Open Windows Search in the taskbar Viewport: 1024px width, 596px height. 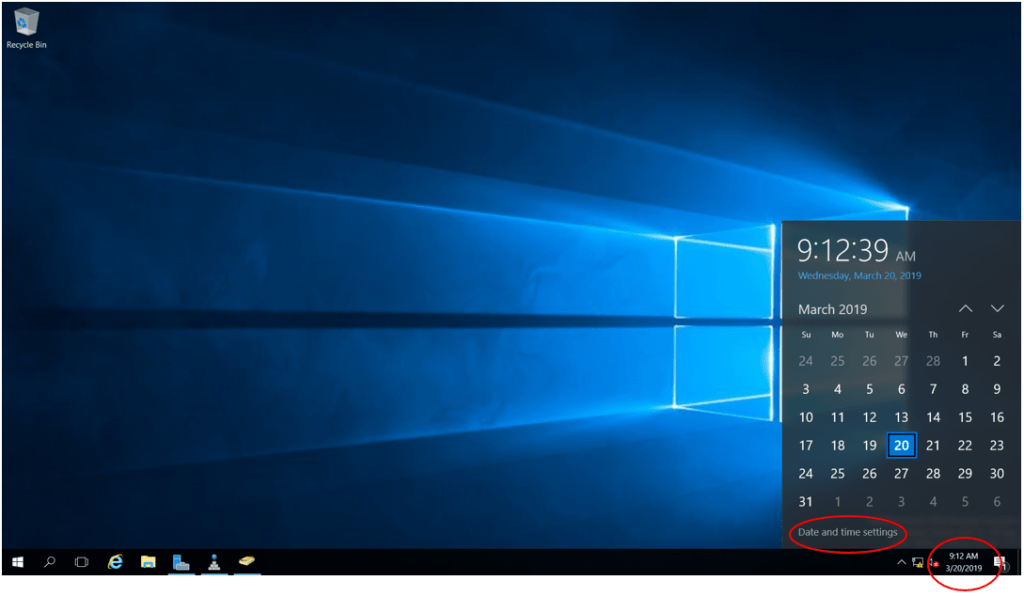pyautogui.click(x=50, y=562)
